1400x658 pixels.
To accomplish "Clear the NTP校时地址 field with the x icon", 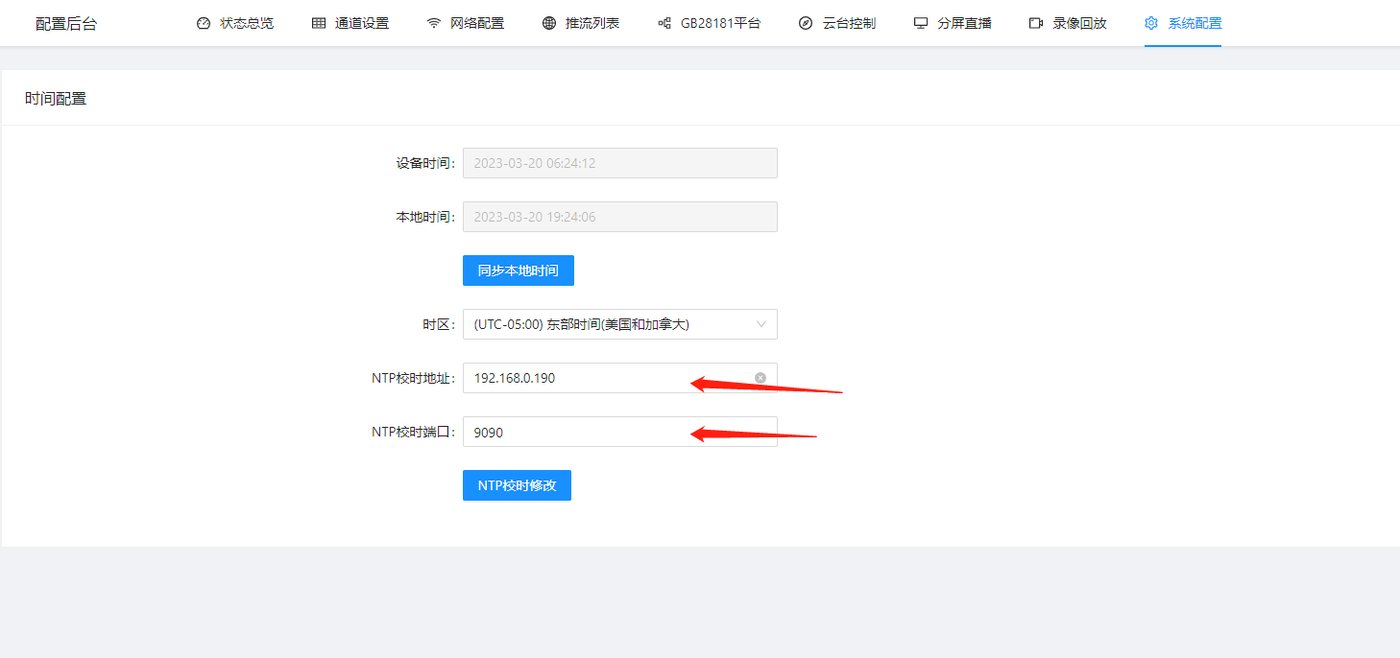I will (760, 378).
